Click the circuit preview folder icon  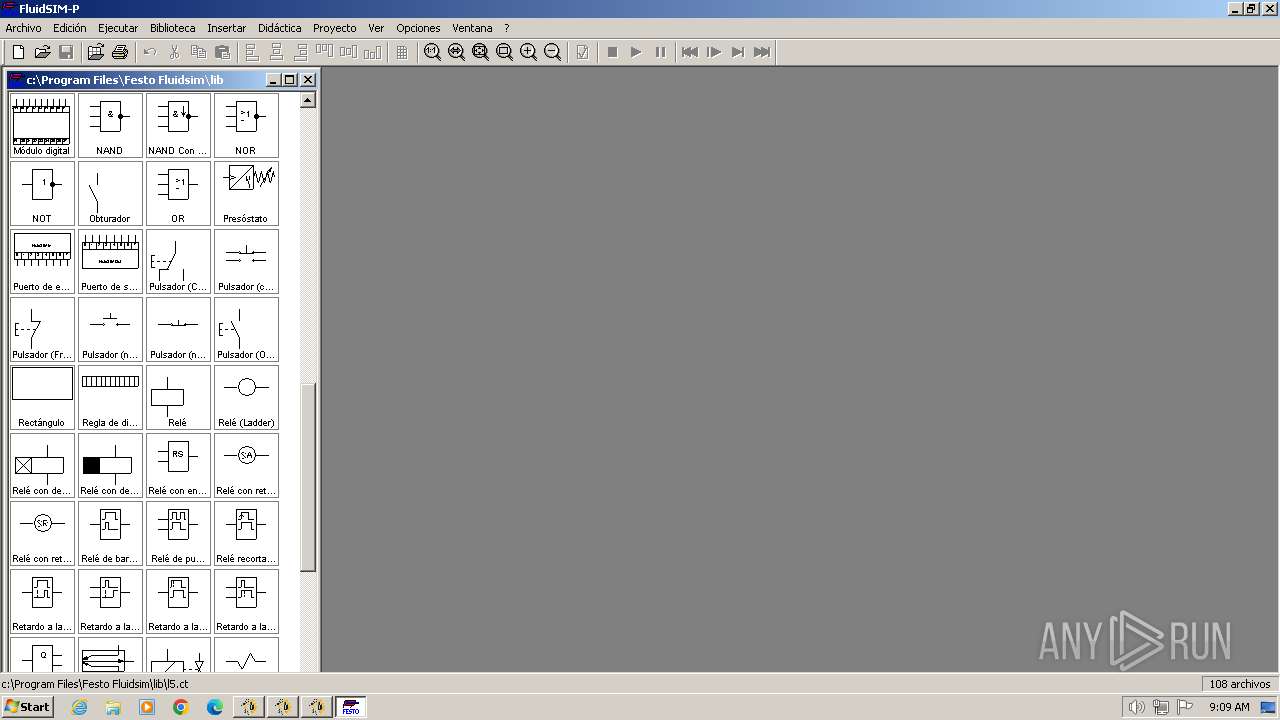pos(96,52)
